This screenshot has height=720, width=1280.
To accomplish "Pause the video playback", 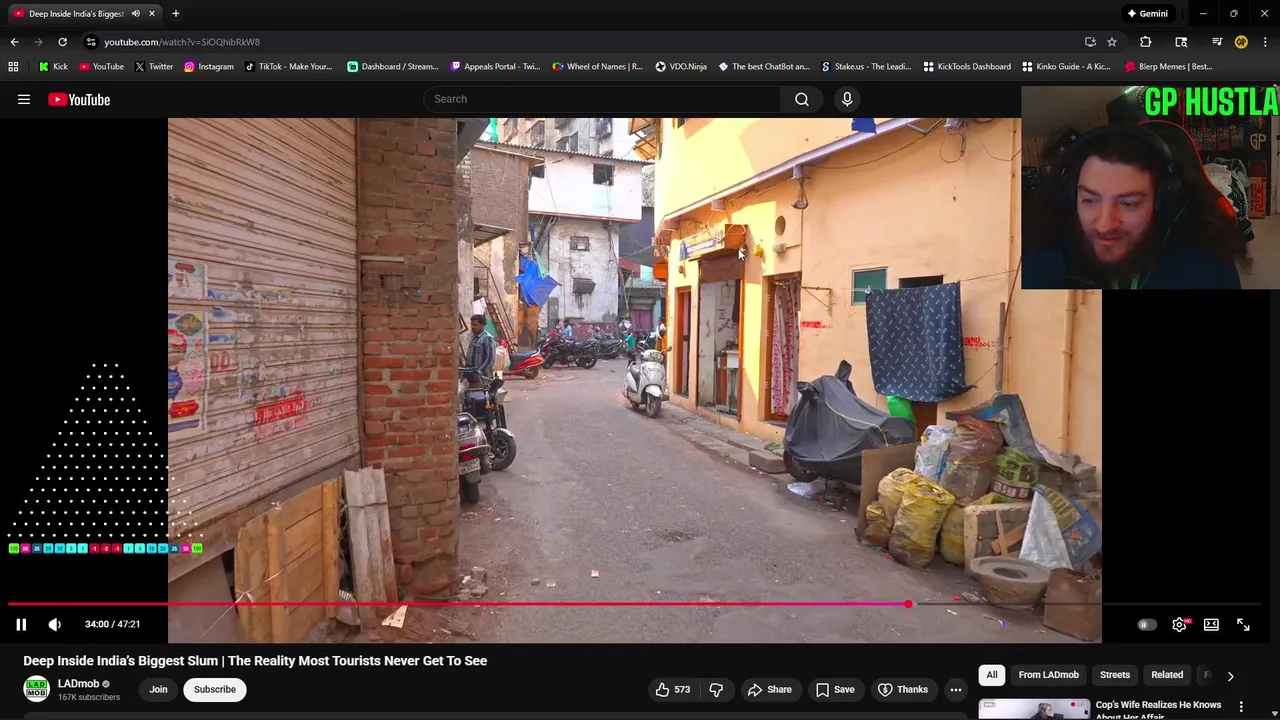I will pos(21,624).
